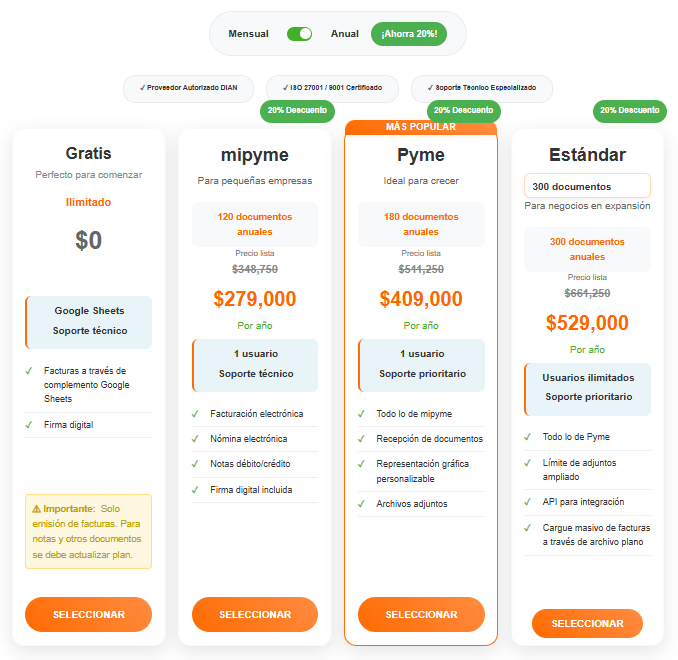678x660 pixels.
Task: Click the 20% Descuento tag above mipyme
Action: (x=297, y=111)
